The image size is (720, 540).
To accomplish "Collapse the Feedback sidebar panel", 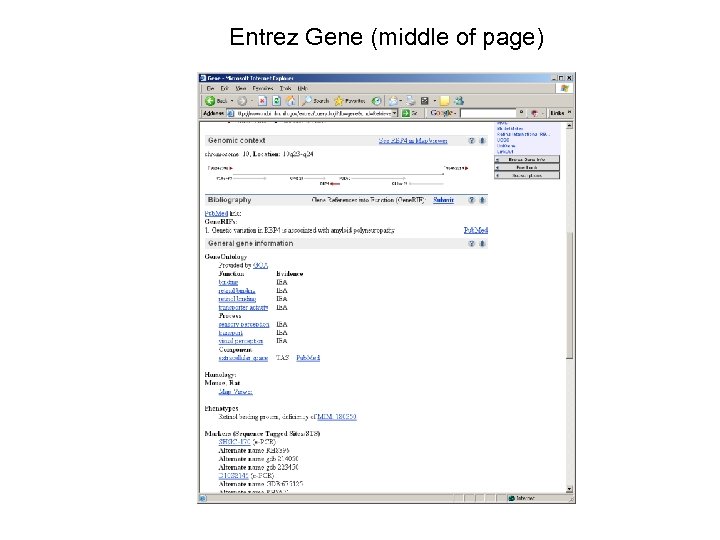I will click(497, 168).
